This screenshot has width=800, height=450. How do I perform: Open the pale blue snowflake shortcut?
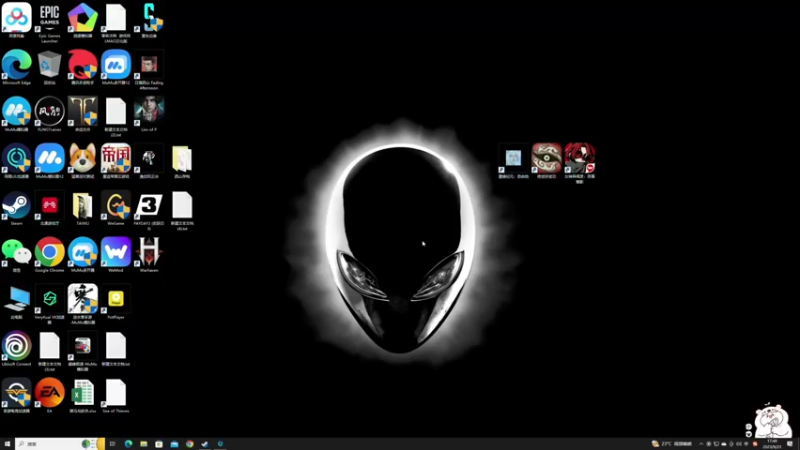tap(513, 161)
